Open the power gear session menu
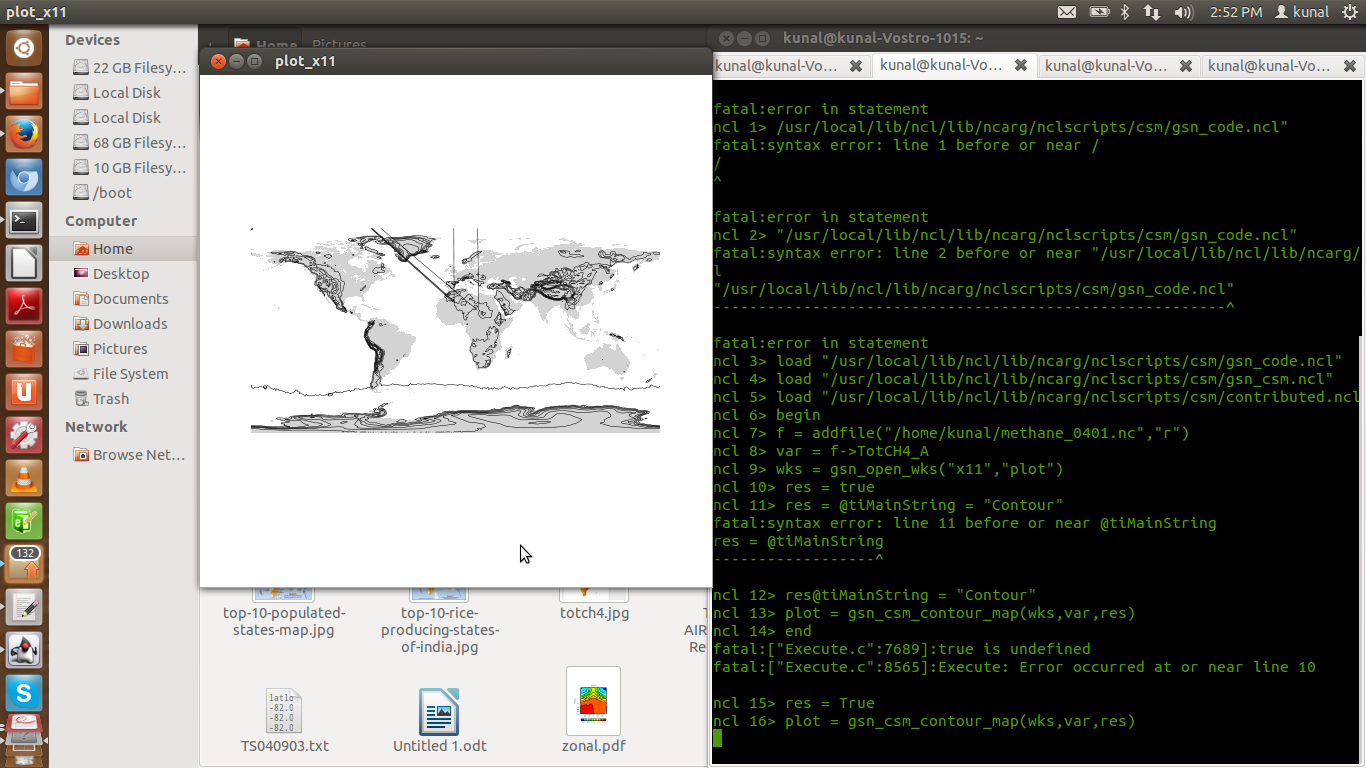 click(x=1349, y=12)
